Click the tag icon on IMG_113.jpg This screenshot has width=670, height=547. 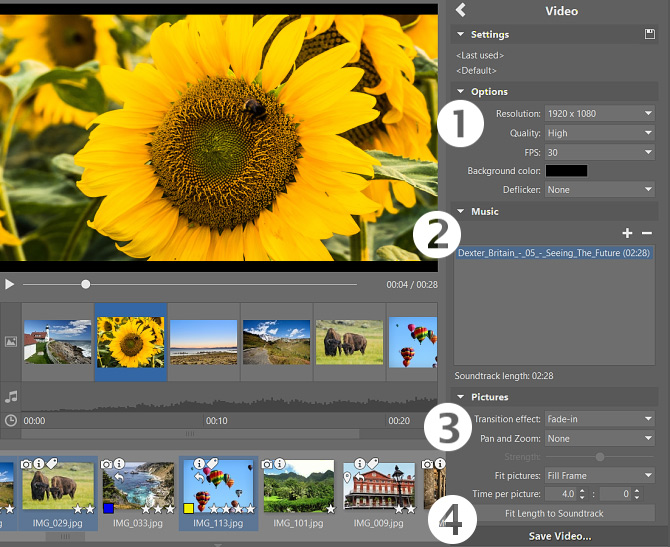pyautogui.click(x=212, y=463)
